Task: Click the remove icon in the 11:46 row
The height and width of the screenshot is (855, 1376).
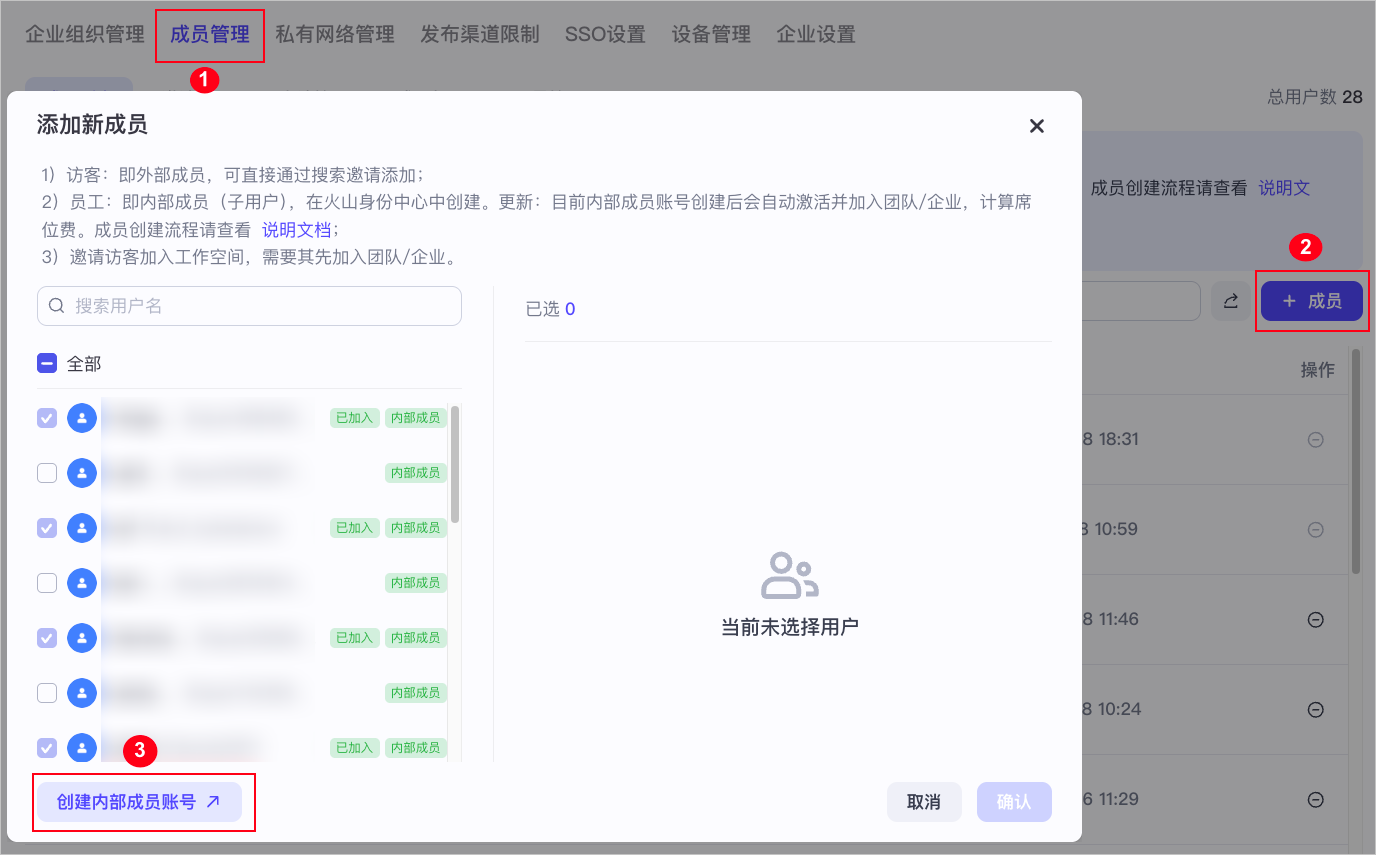Action: coord(1316,619)
